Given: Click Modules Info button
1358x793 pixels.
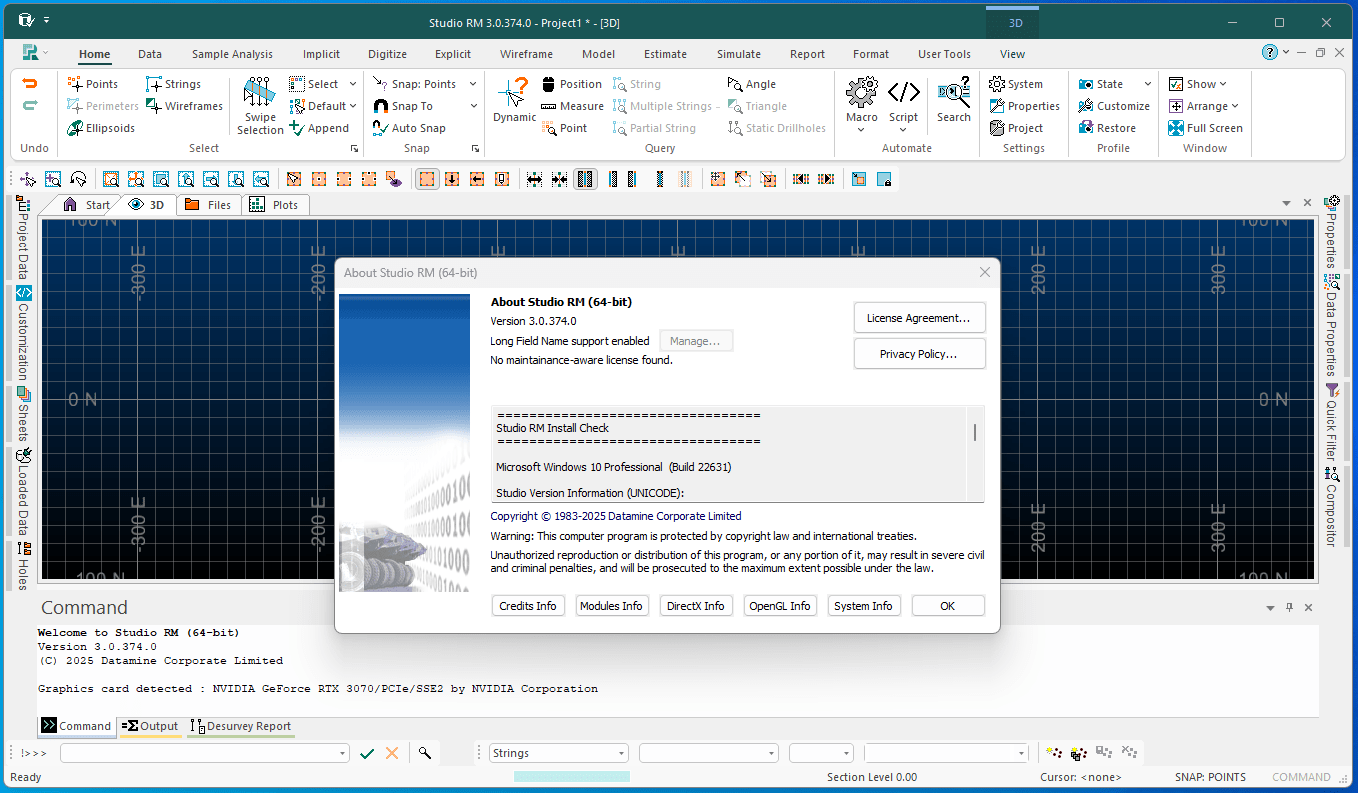Looking at the screenshot, I should coord(612,606).
